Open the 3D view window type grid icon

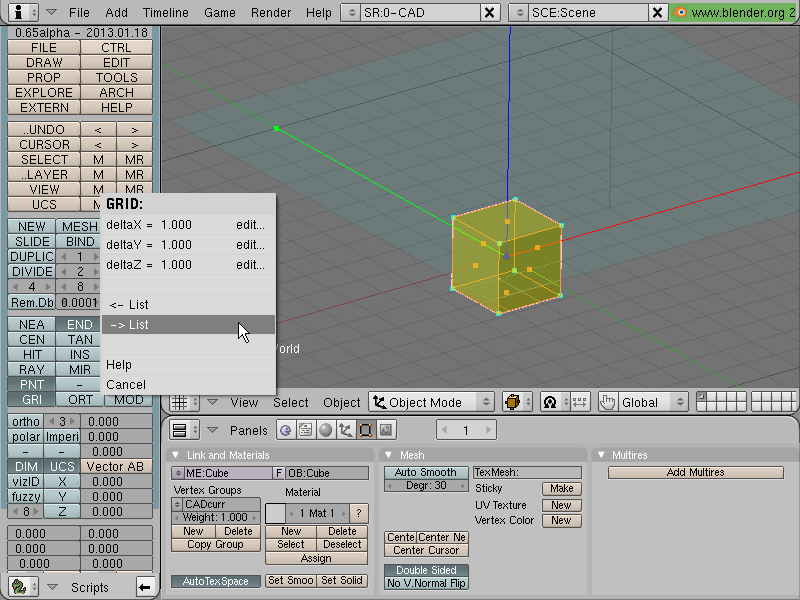pos(184,403)
